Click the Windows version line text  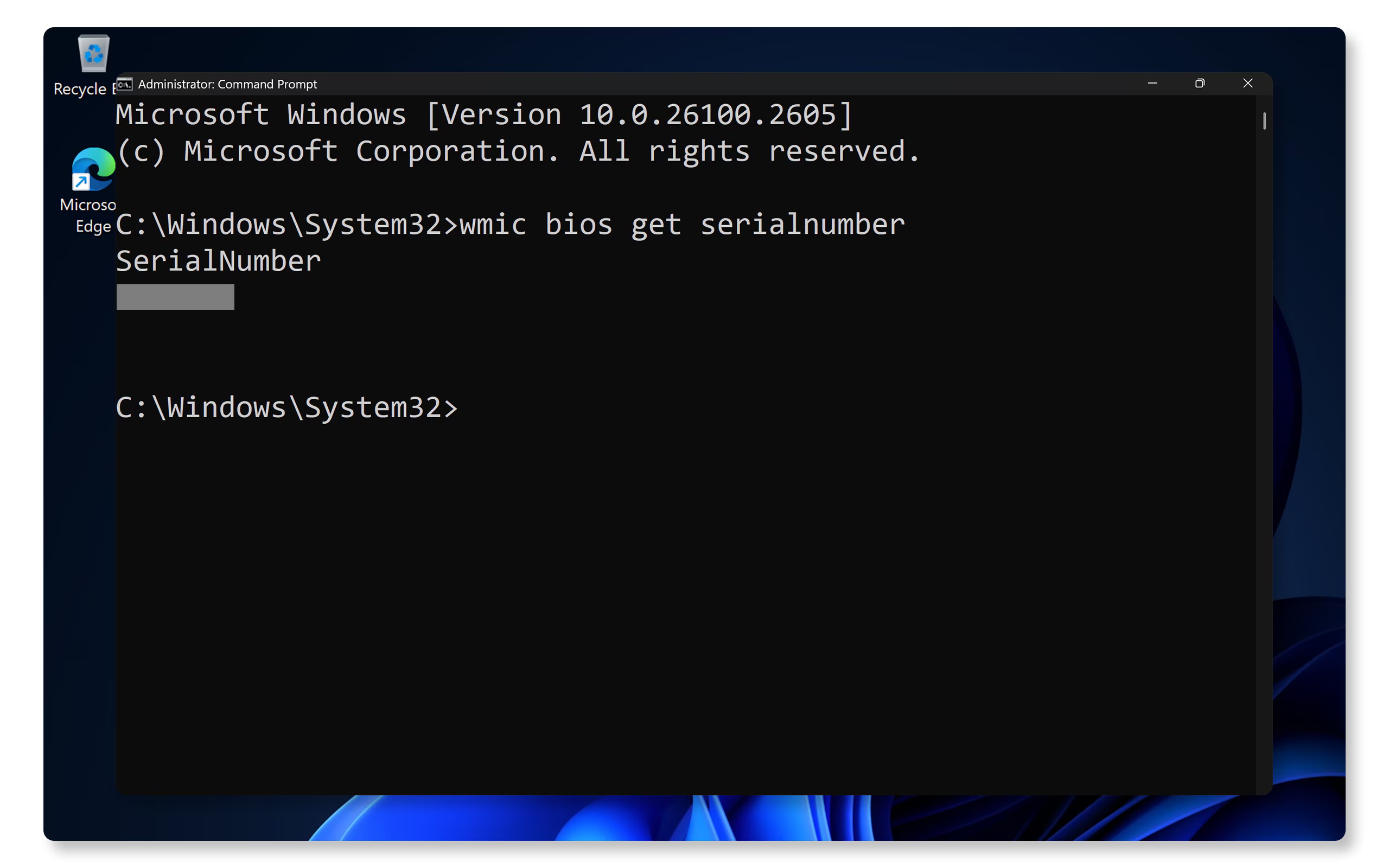[x=484, y=115]
